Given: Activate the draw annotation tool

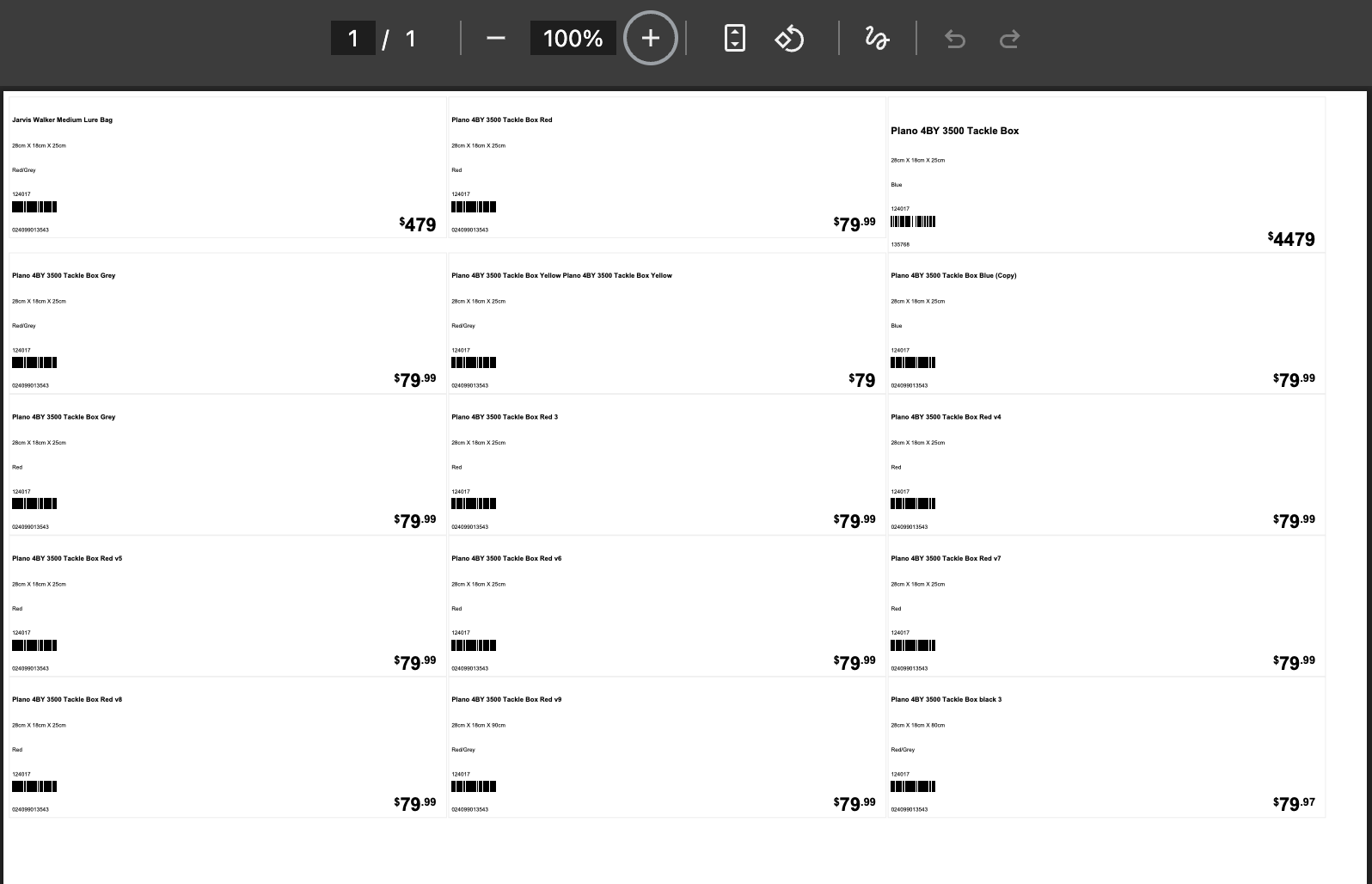Looking at the screenshot, I should (877, 38).
